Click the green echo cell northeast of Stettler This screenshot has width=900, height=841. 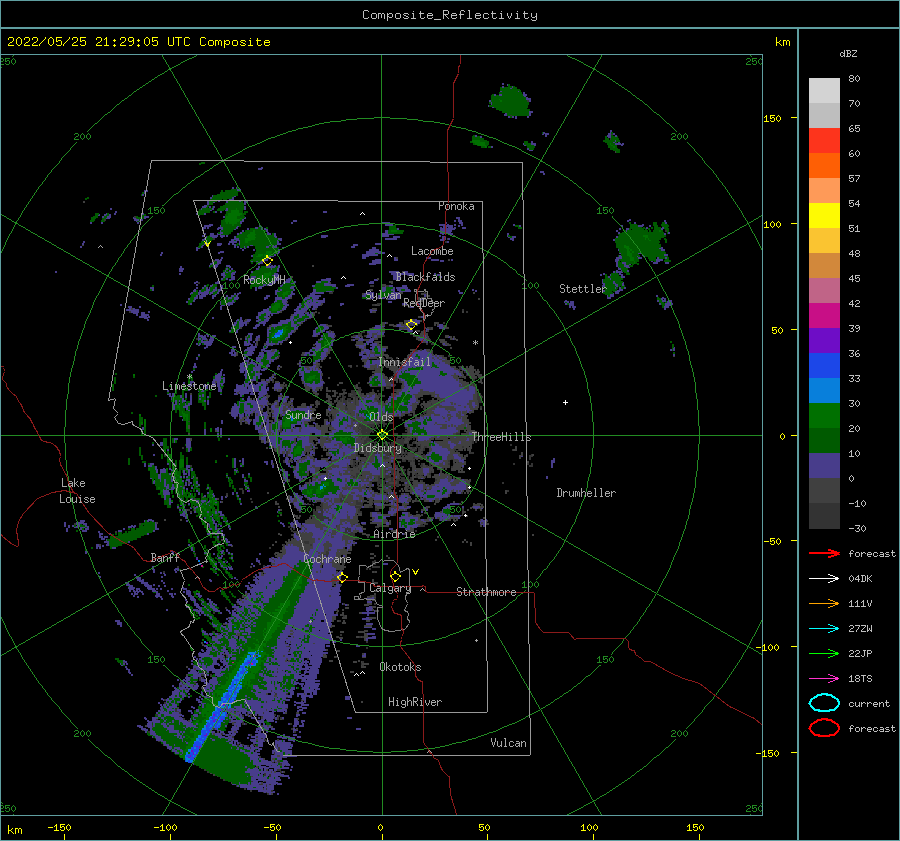tap(641, 243)
